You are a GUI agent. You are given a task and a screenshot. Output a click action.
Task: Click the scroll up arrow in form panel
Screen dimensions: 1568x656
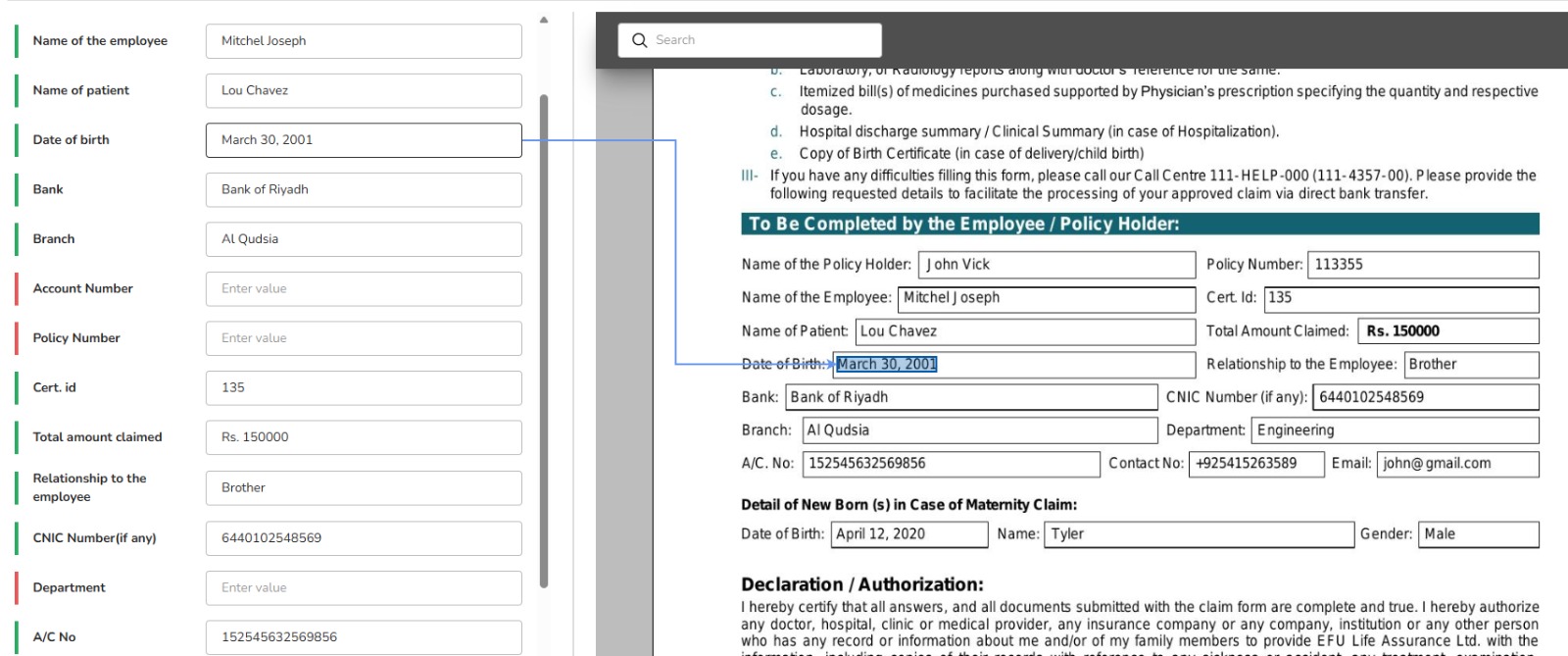(x=544, y=20)
